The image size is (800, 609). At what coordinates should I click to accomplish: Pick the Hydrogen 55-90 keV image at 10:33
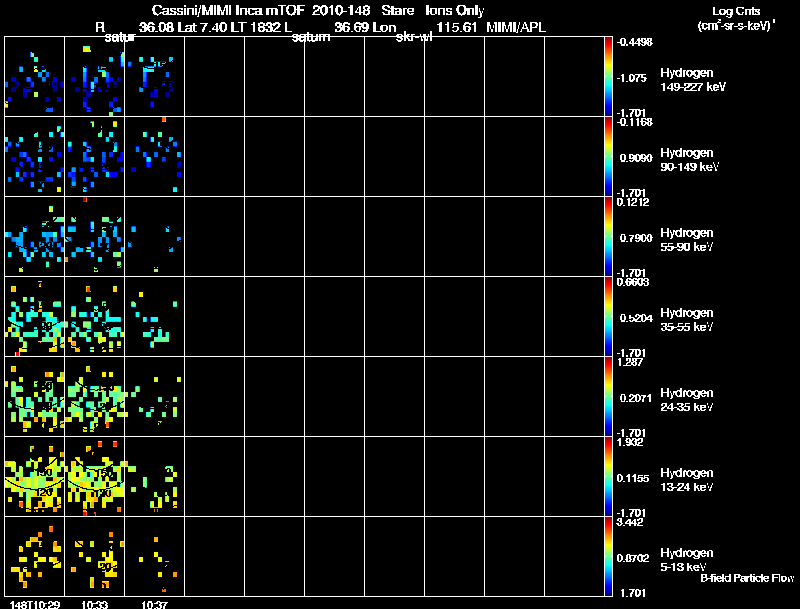tap(94, 237)
